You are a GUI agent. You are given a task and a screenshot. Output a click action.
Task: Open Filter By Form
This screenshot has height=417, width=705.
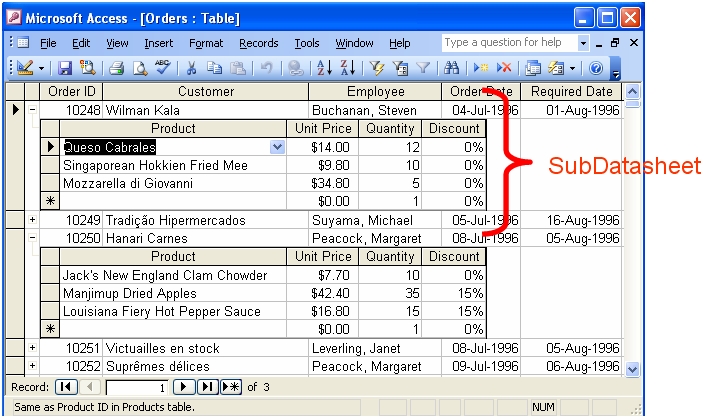click(x=400, y=68)
